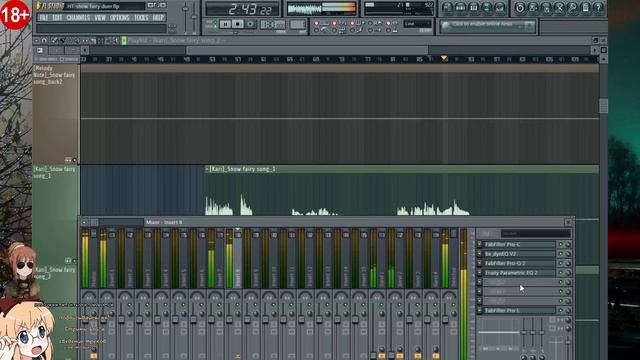Click the [Kari]_Snow fairy song_1 clip title bar
The width and height of the screenshot is (640, 360).
[x=402, y=169]
